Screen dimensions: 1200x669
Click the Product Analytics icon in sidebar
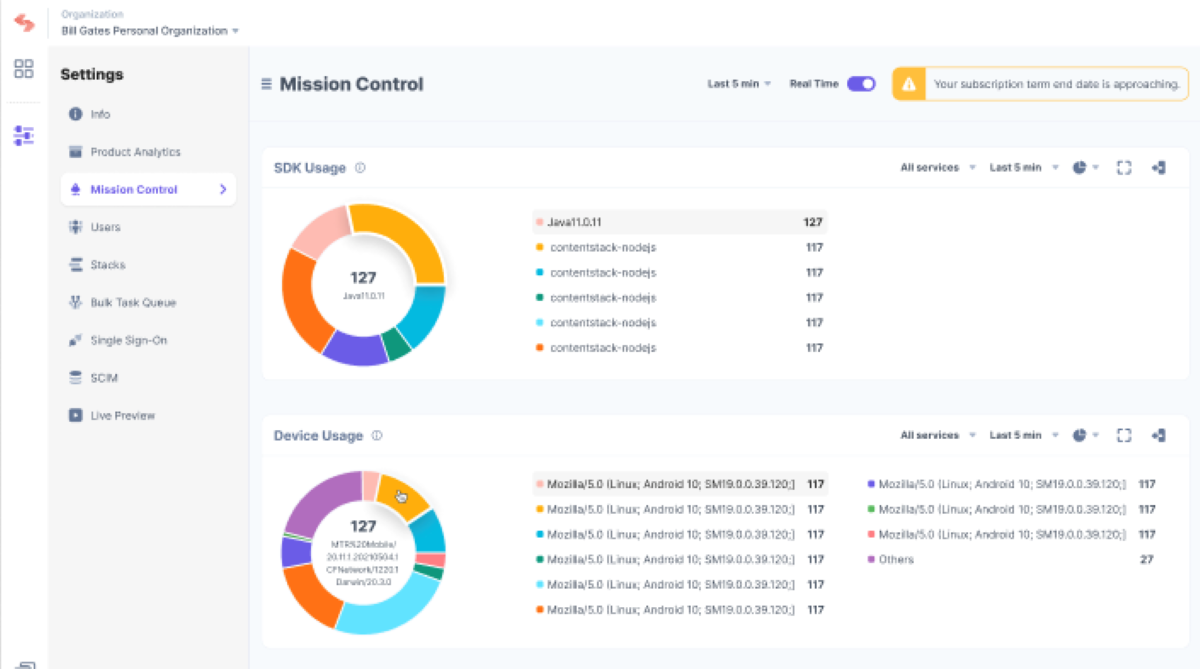pos(75,152)
